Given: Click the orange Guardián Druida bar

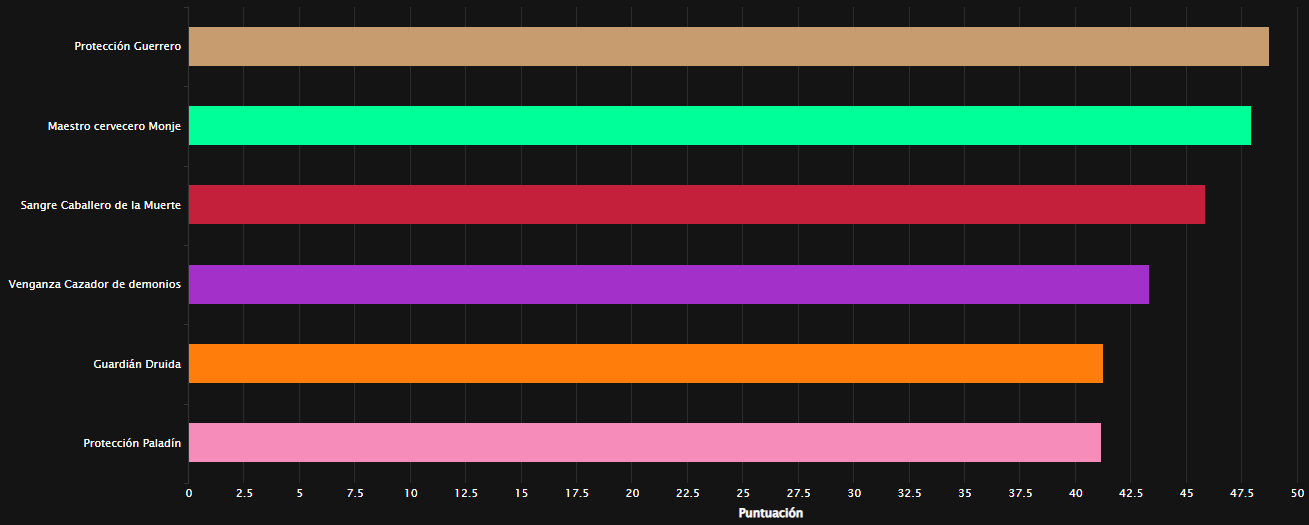Looking at the screenshot, I should (645, 364).
